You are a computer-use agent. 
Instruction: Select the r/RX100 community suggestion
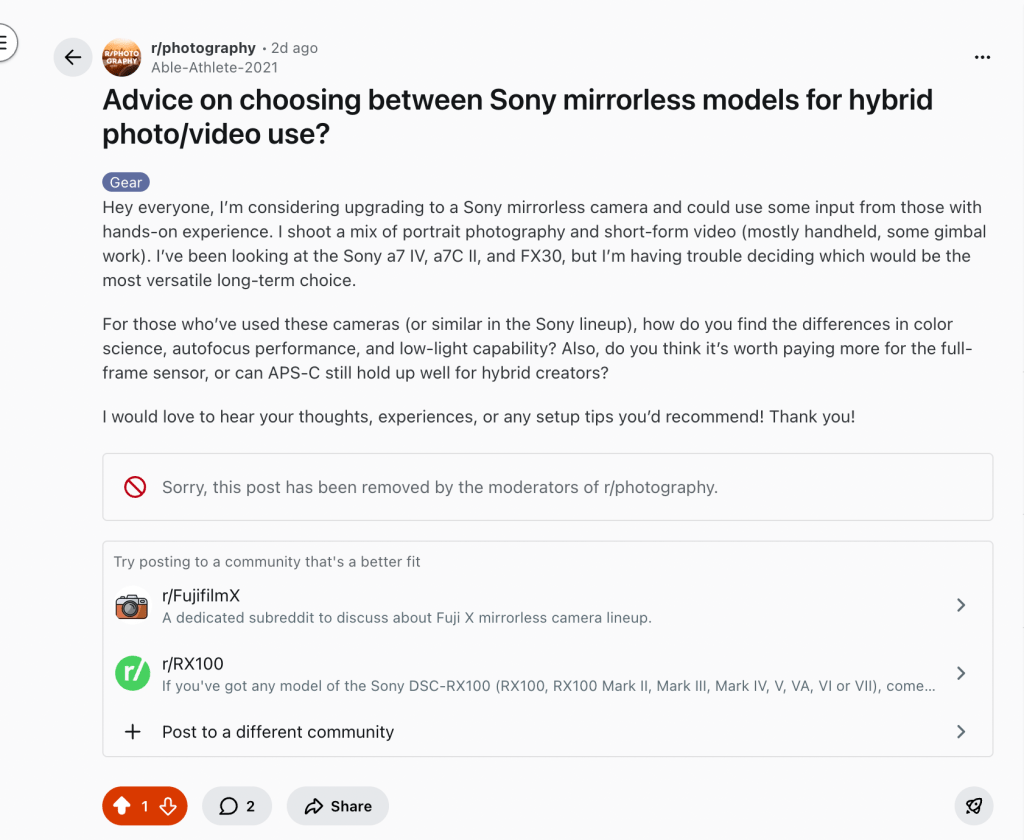[x=193, y=664]
